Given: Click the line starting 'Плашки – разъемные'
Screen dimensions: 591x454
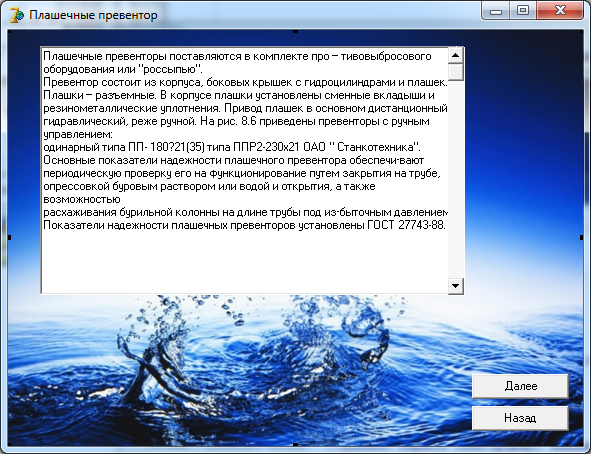Looking at the screenshot, I should (x=239, y=95).
